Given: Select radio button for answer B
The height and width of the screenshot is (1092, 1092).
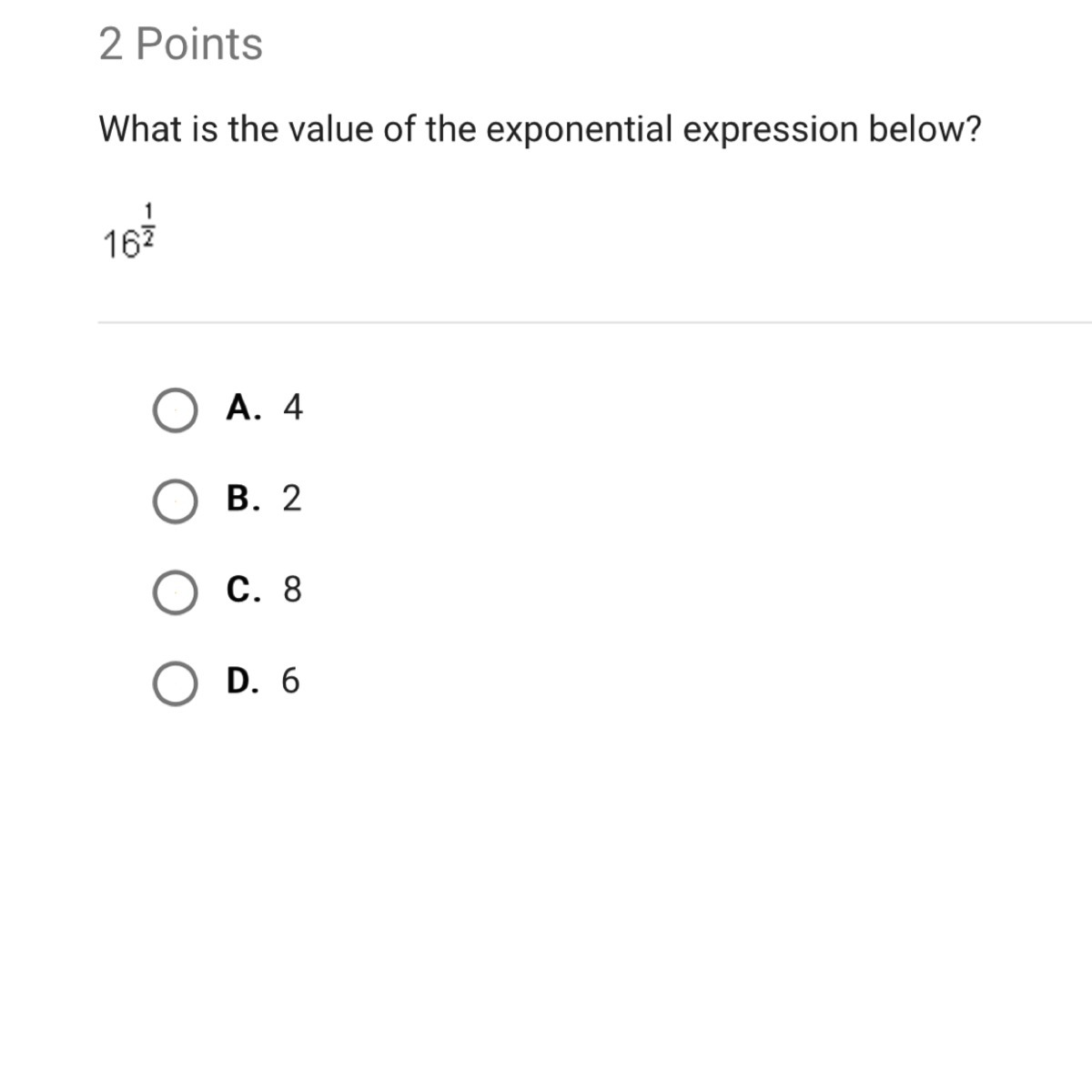Looking at the screenshot, I should click(175, 502).
